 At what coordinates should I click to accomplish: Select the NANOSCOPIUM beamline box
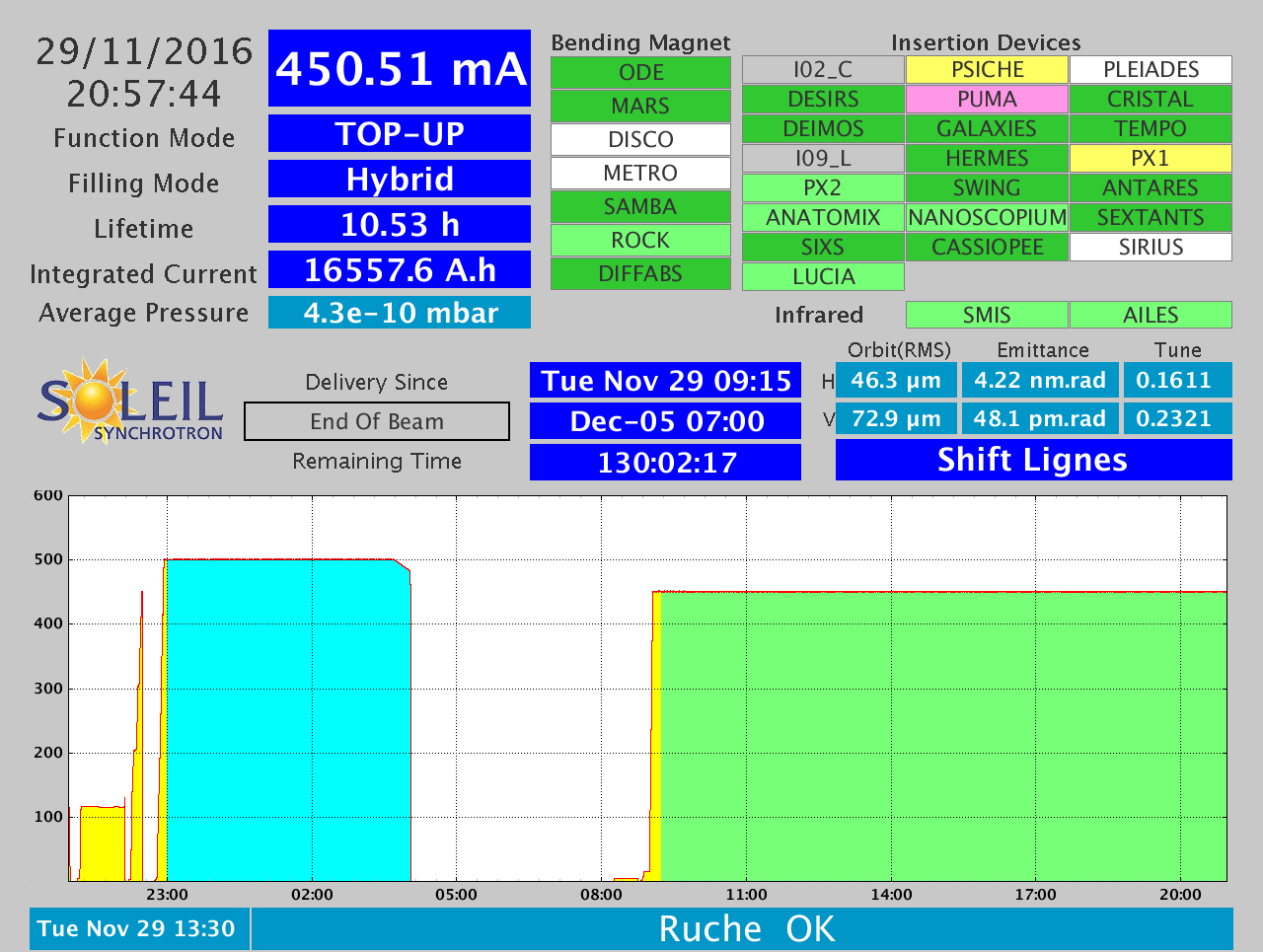click(987, 218)
